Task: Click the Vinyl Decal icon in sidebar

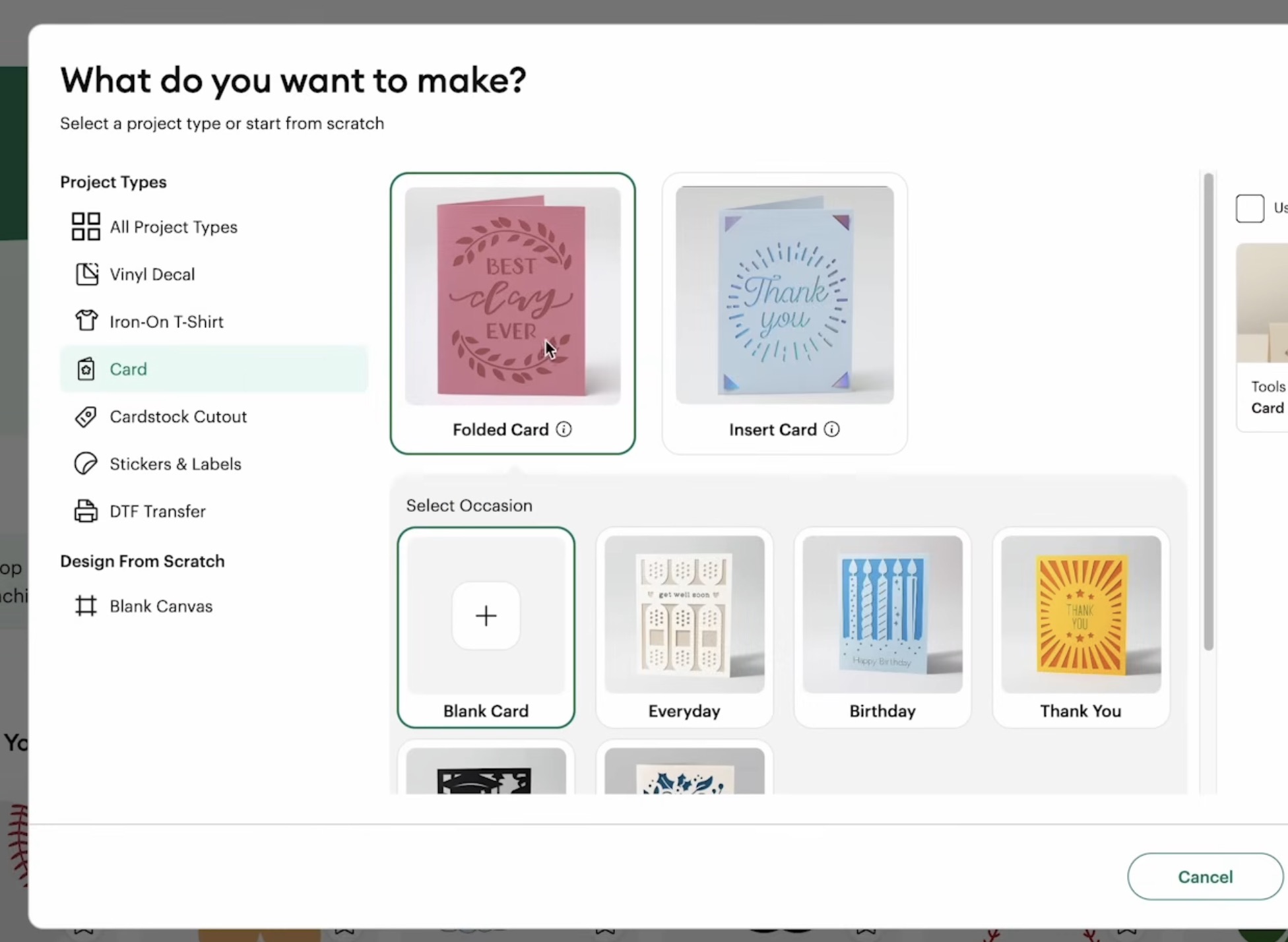Action: 86,274
